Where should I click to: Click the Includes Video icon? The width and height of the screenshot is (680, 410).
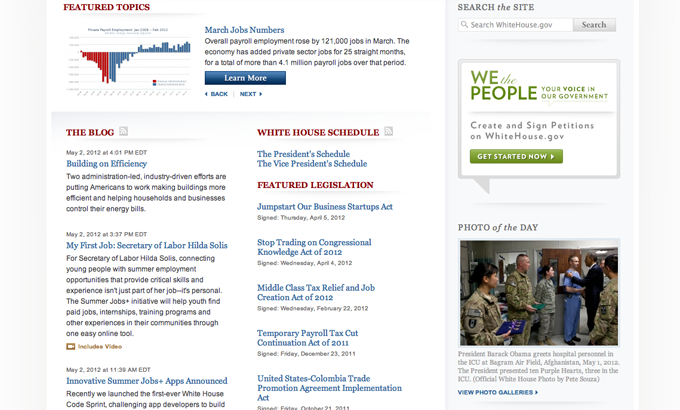71,346
